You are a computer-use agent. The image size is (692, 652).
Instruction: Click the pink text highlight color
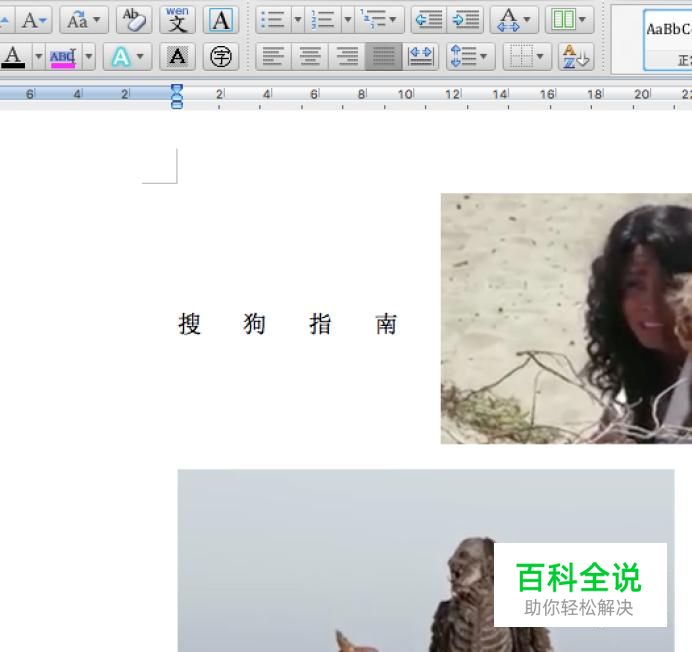point(62,57)
